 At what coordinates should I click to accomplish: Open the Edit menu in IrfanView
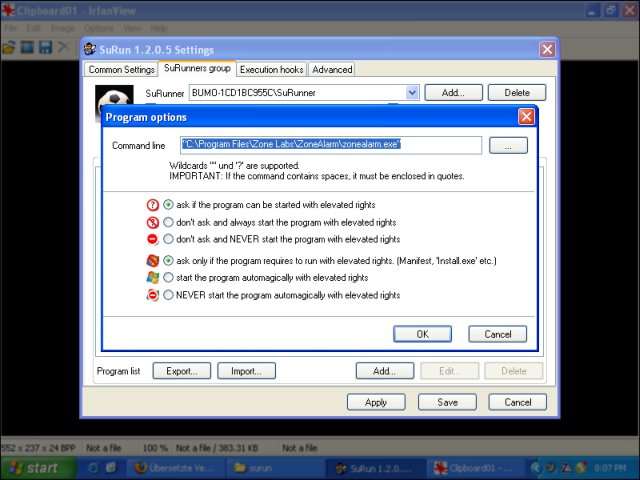33,28
